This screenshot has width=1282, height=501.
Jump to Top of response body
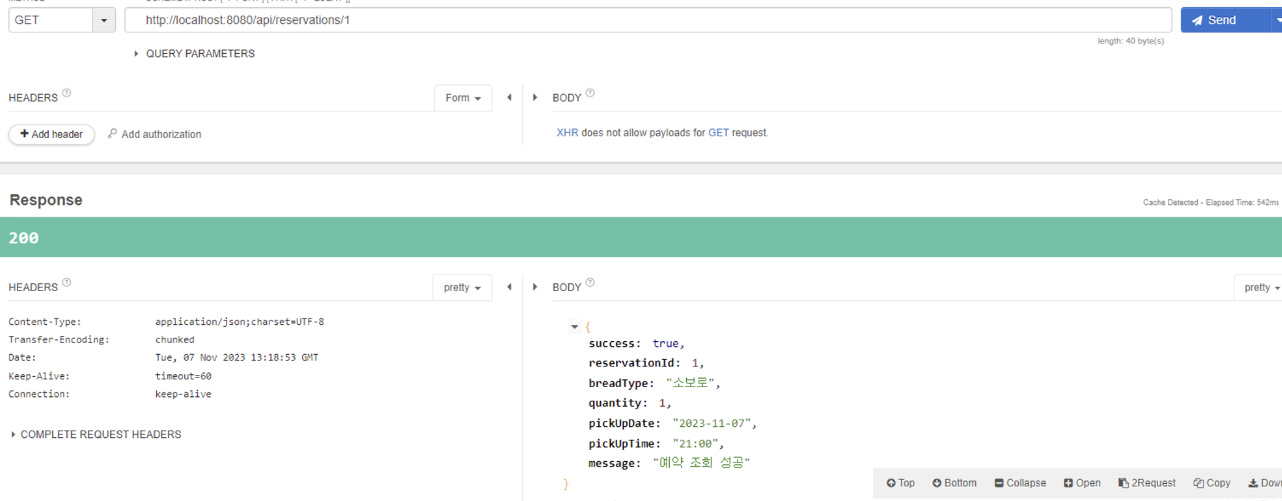900,483
